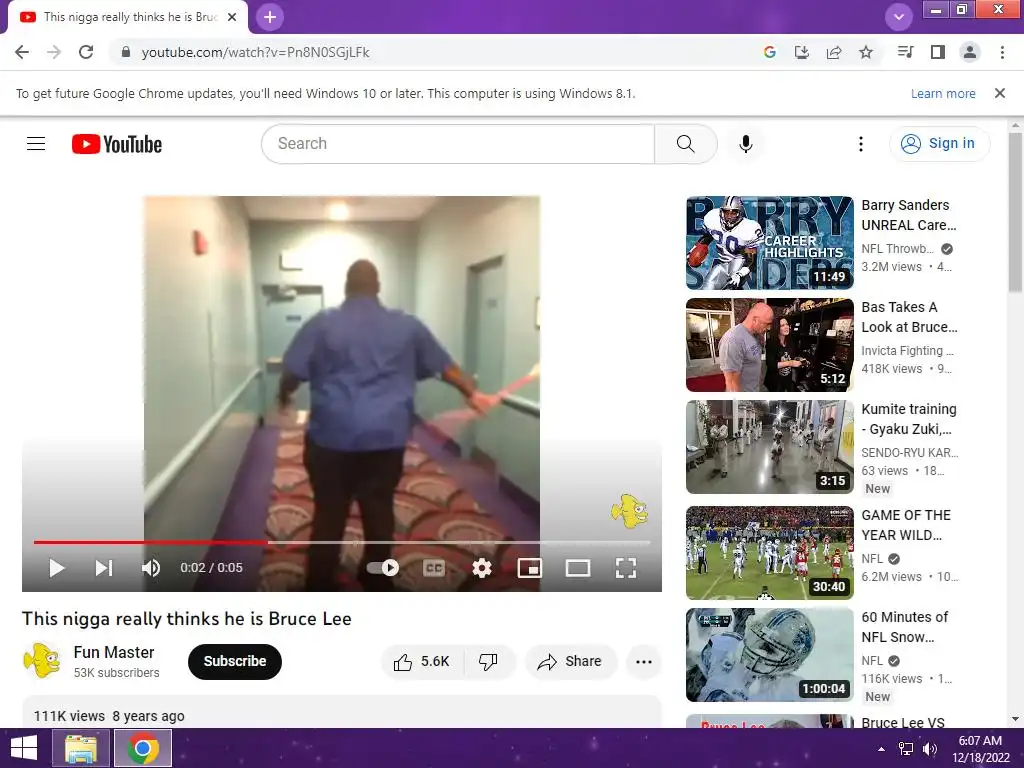
Task: Share this page from the address bar
Action: point(834,52)
